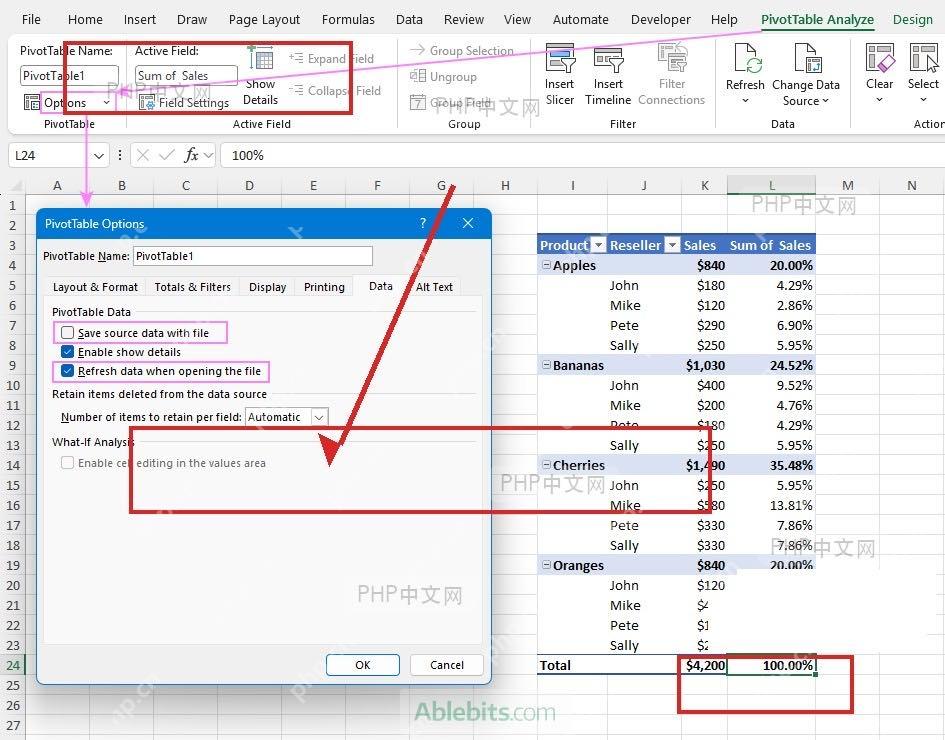Toggle Refresh data when opening the file
This screenshot has height=740, width=945.
coord(68,371)
